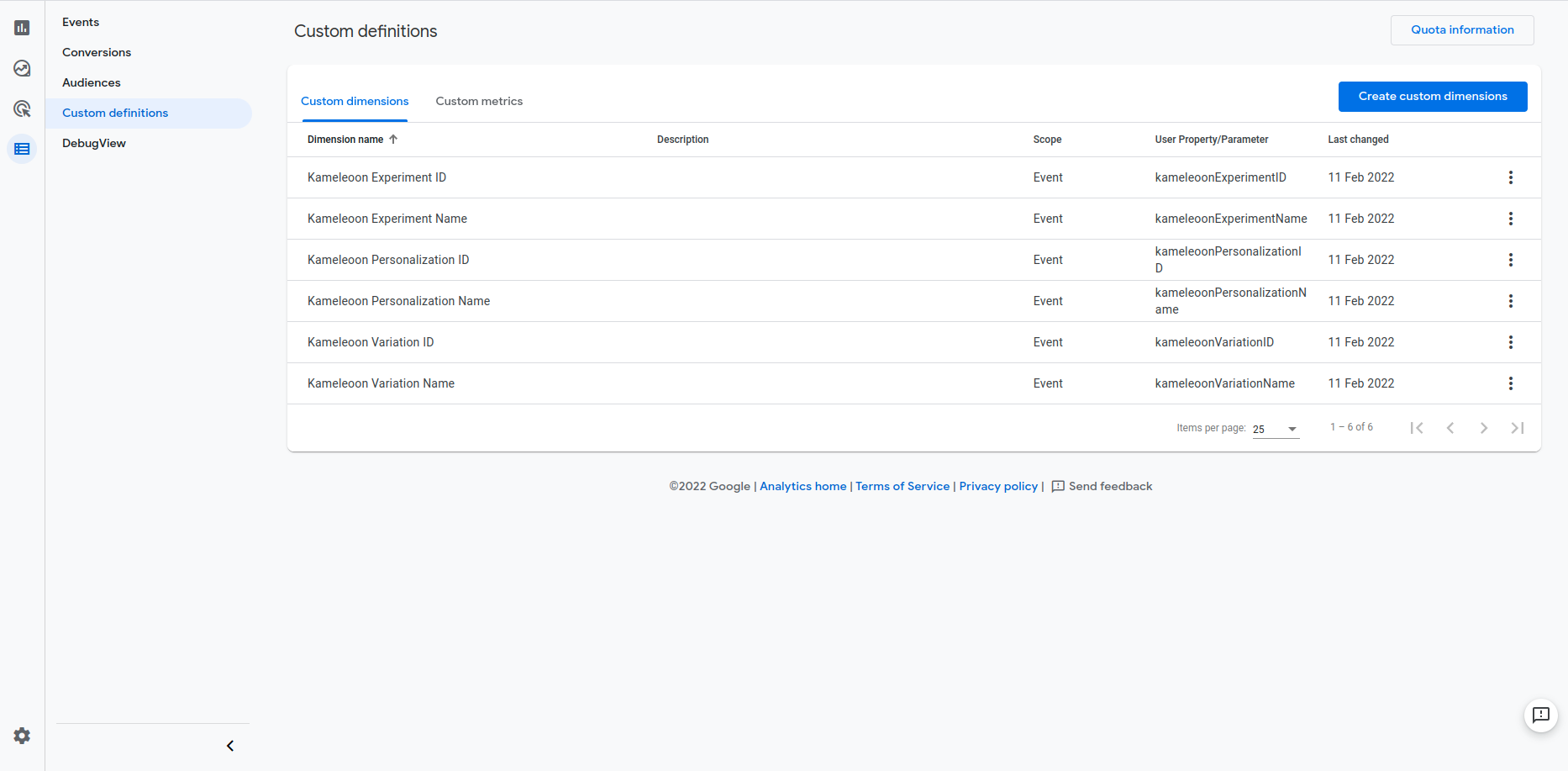Open the Reports icon in left rail
Screen dimensions: 1568x771
click(x=22, y=28)
